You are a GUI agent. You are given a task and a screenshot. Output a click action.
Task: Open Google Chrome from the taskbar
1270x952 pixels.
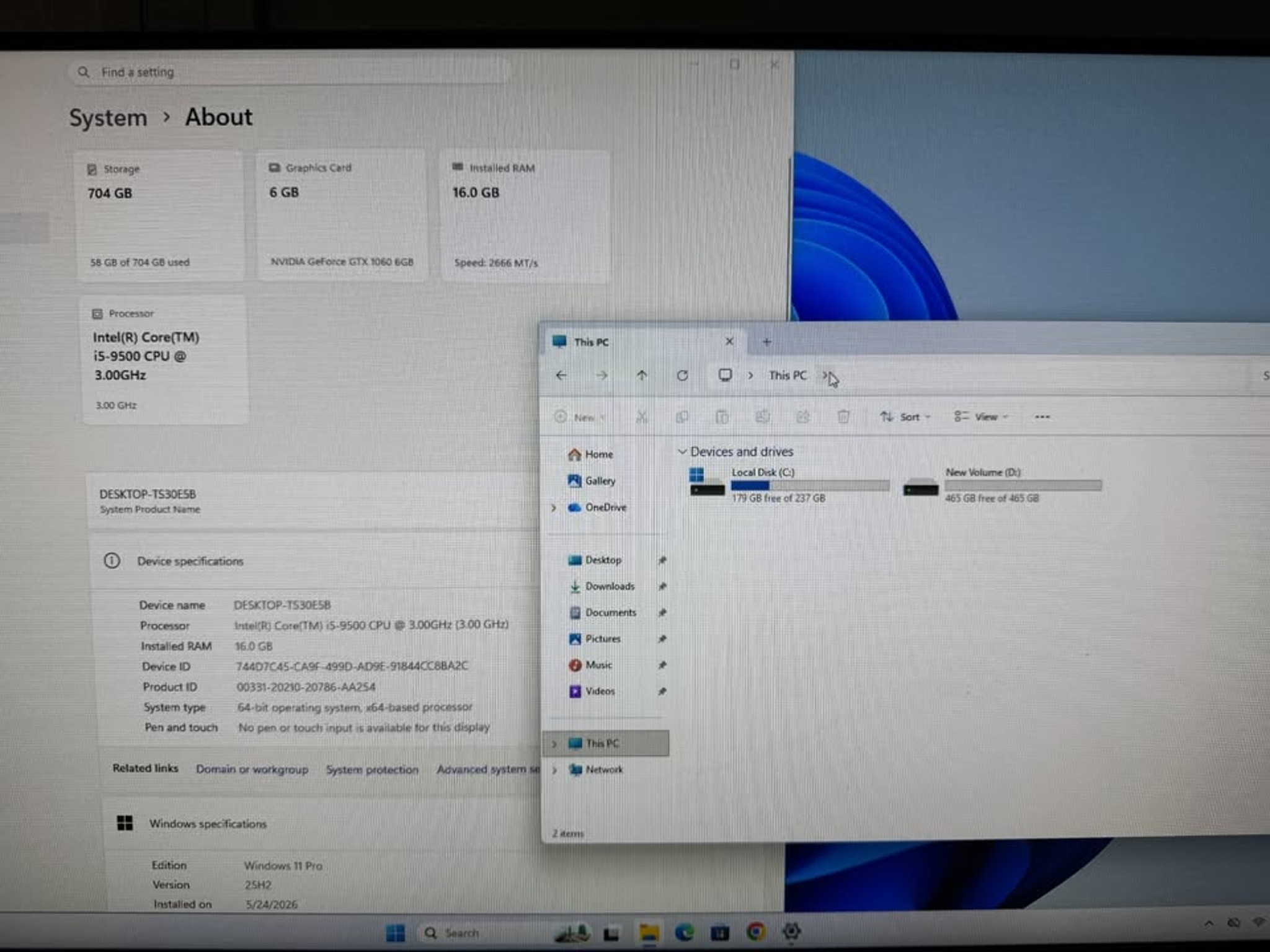[x=756, y=932]
